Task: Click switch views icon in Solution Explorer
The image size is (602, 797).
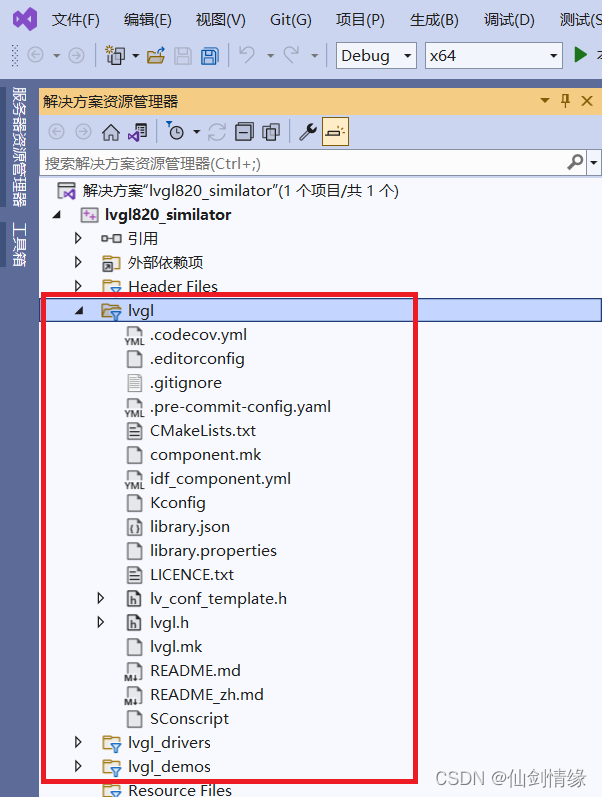Action: pyautogui.click(x=137, y=132)
